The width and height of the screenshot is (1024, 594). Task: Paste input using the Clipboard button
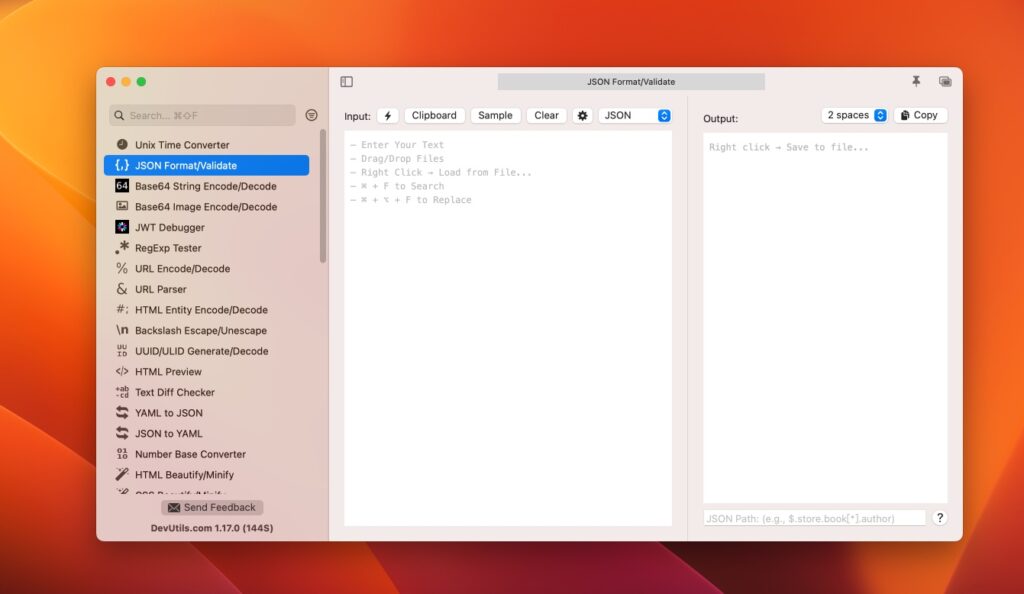tap(434, 115)
